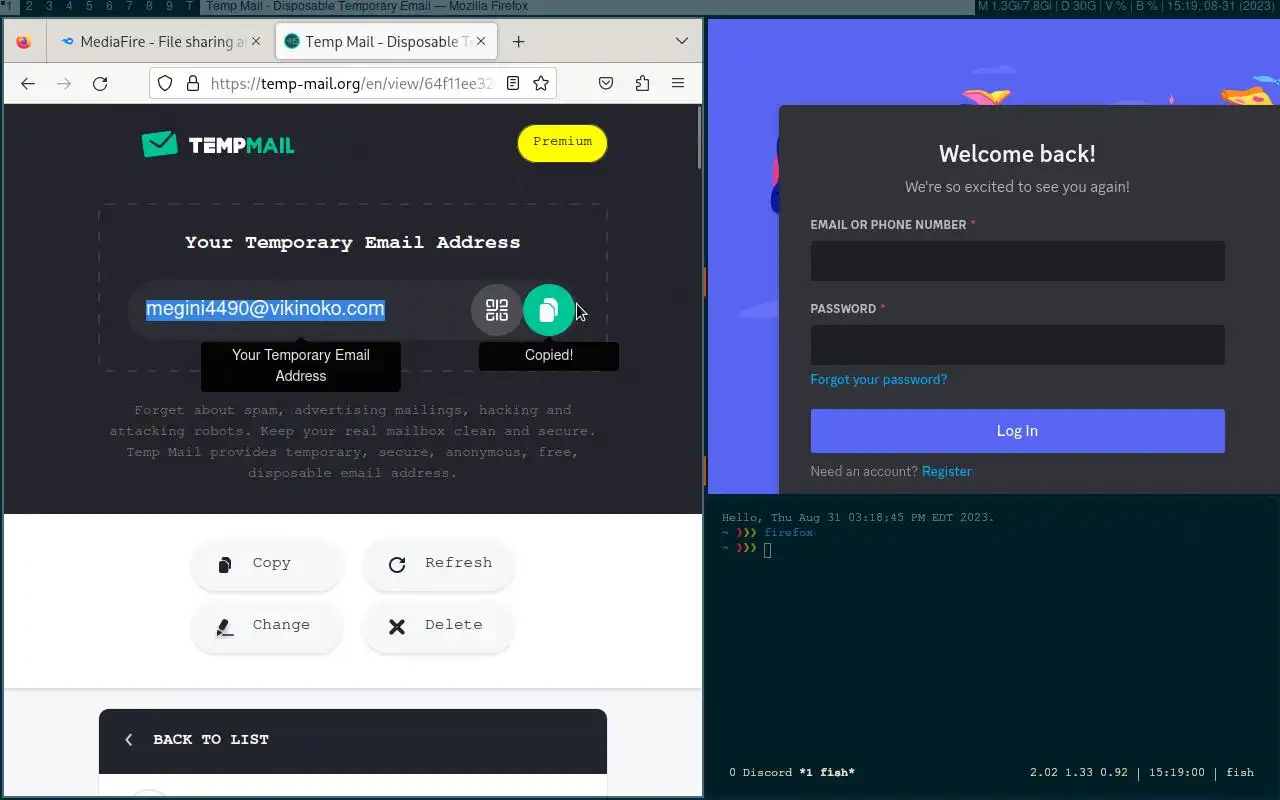Viewport: 1280px width, 800px height.
Task: Click the terminal command prompt
Action: (767, 549)
